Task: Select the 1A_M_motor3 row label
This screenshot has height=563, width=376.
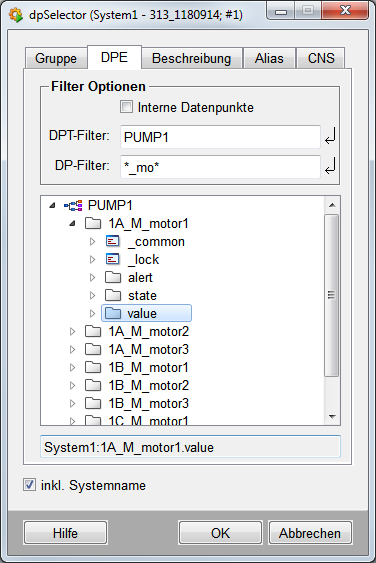Action: click(x=148, y=349)
